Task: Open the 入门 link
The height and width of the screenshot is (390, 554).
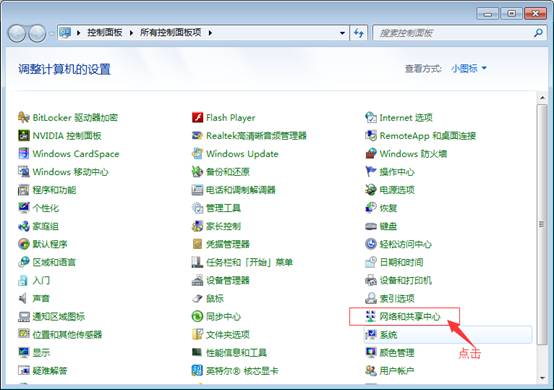Action: 41,280
